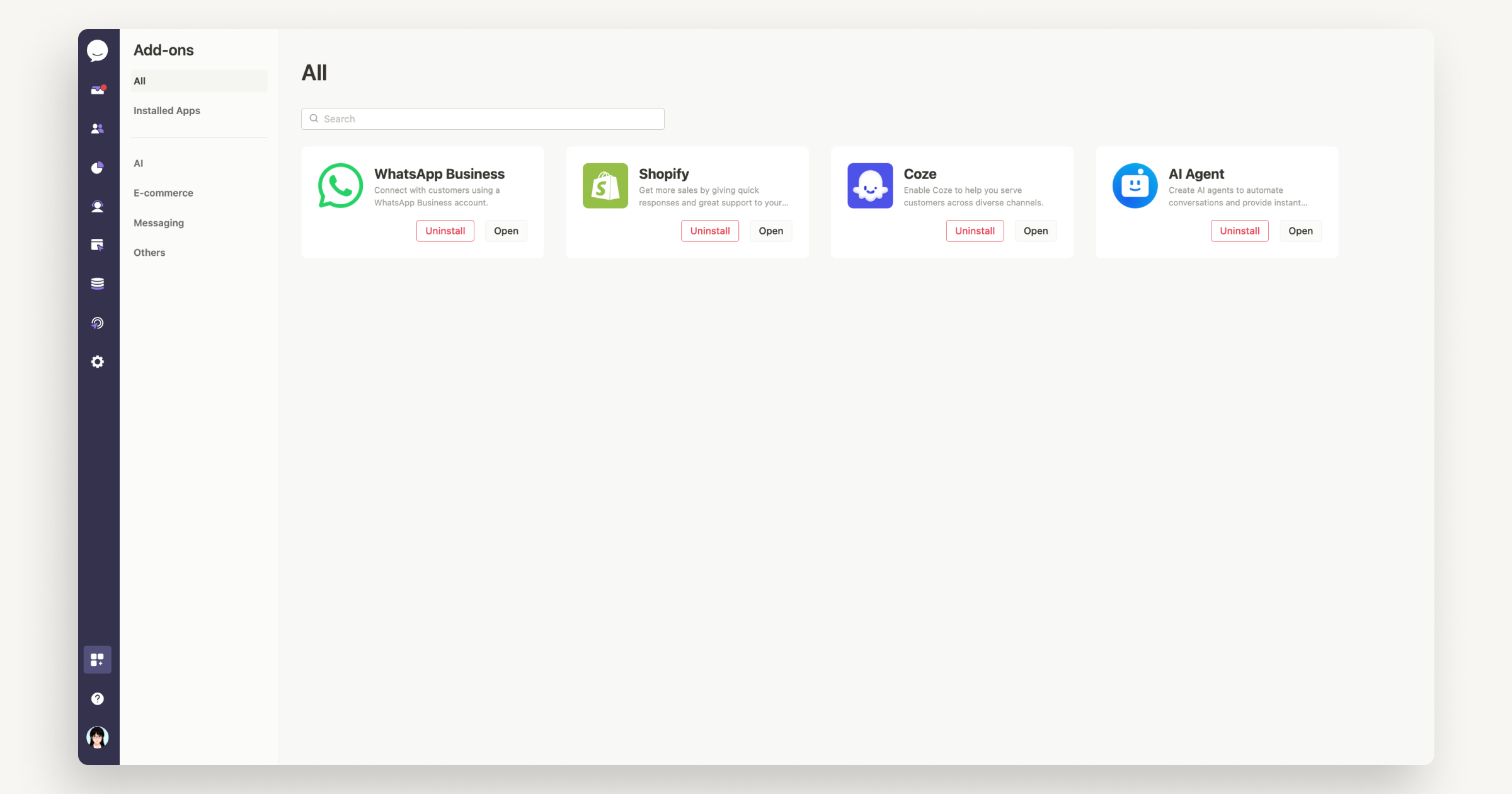Image resolution: width=1512 pixels, height=794 pixels.
Task: Open the email/inbox icon in sidebar
Action: [97, 90]
